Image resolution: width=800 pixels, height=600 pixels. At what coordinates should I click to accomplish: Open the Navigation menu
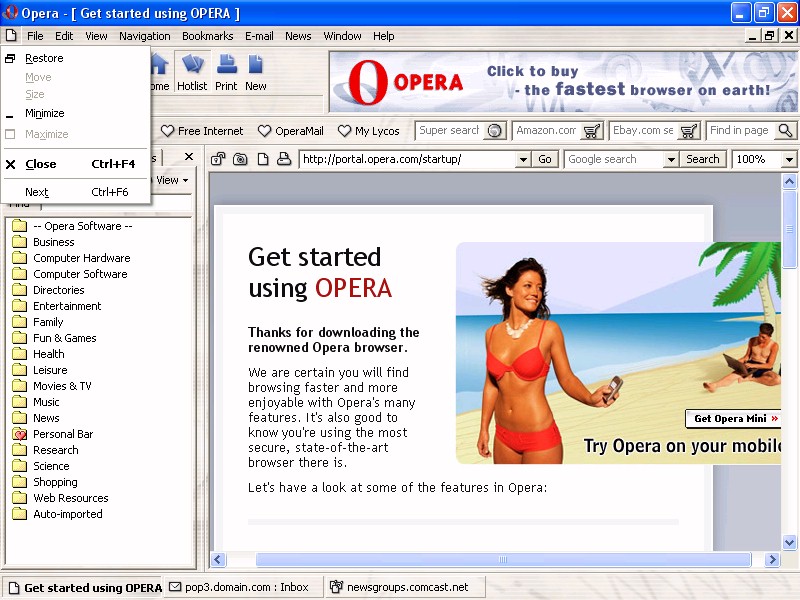[145, 36]
